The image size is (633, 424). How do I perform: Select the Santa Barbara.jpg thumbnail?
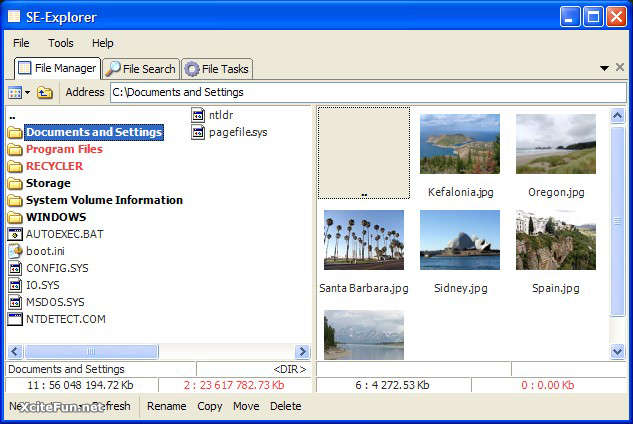(x=364, y=240)
